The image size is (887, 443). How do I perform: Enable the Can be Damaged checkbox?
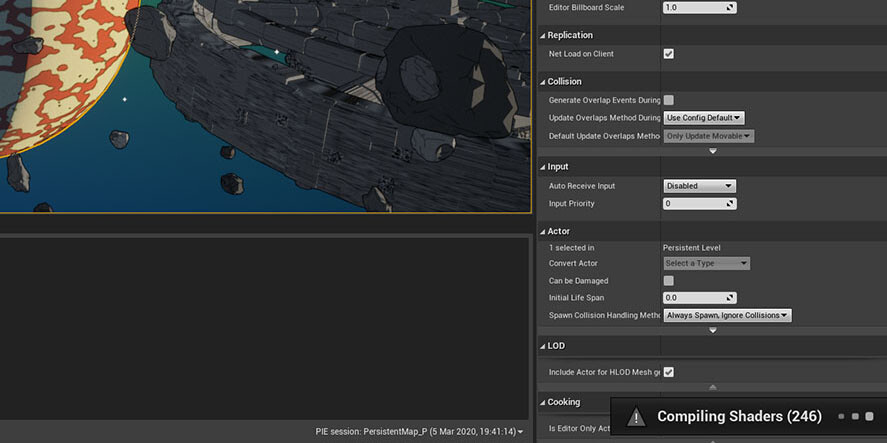668,281
